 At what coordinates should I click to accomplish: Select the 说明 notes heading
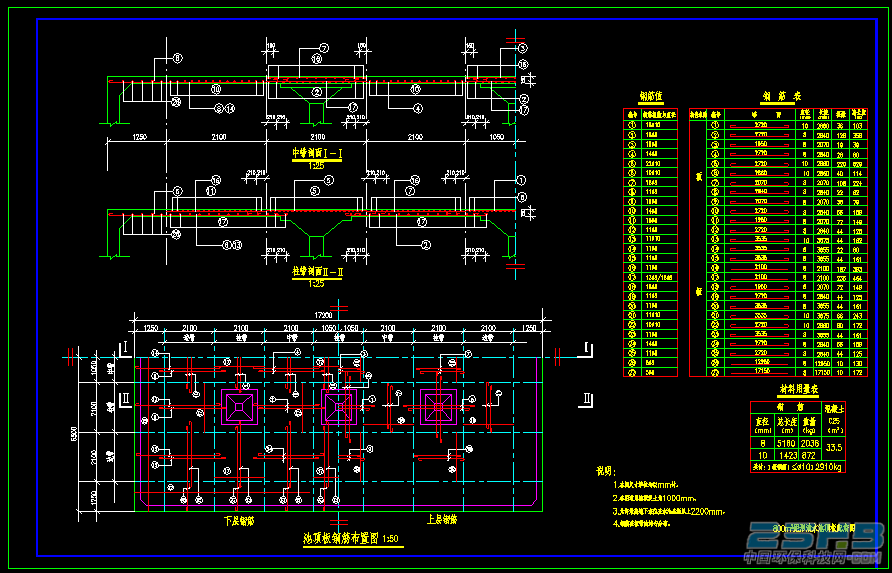point(606,471)
